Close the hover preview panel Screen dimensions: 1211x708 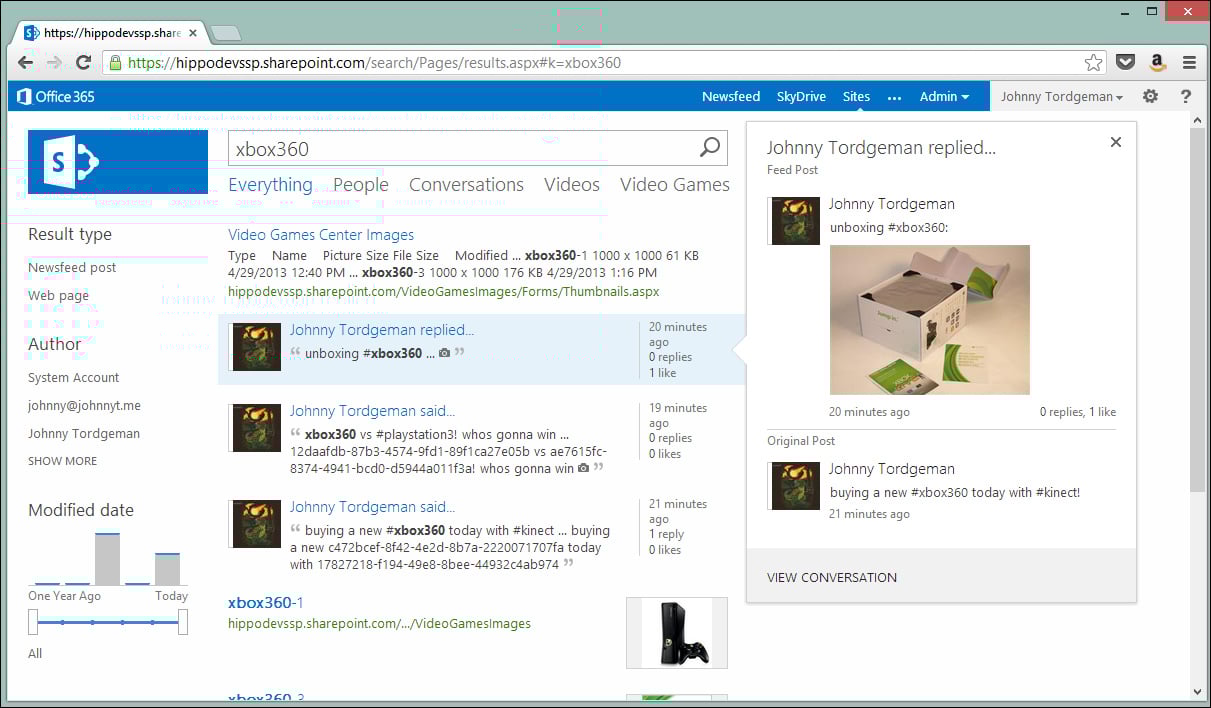[x=1116, y=142]
